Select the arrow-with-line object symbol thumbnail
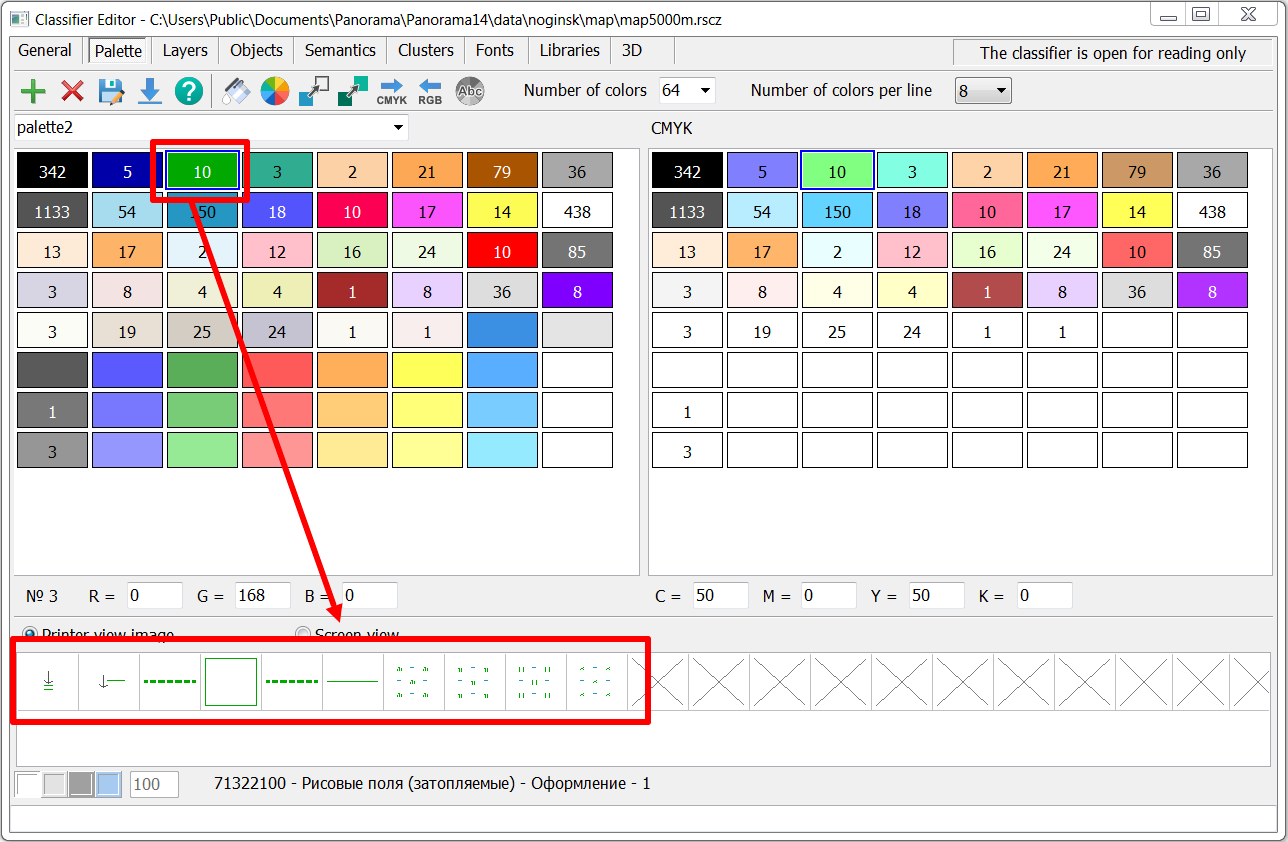1288x842 pixels. coord(109,682)
